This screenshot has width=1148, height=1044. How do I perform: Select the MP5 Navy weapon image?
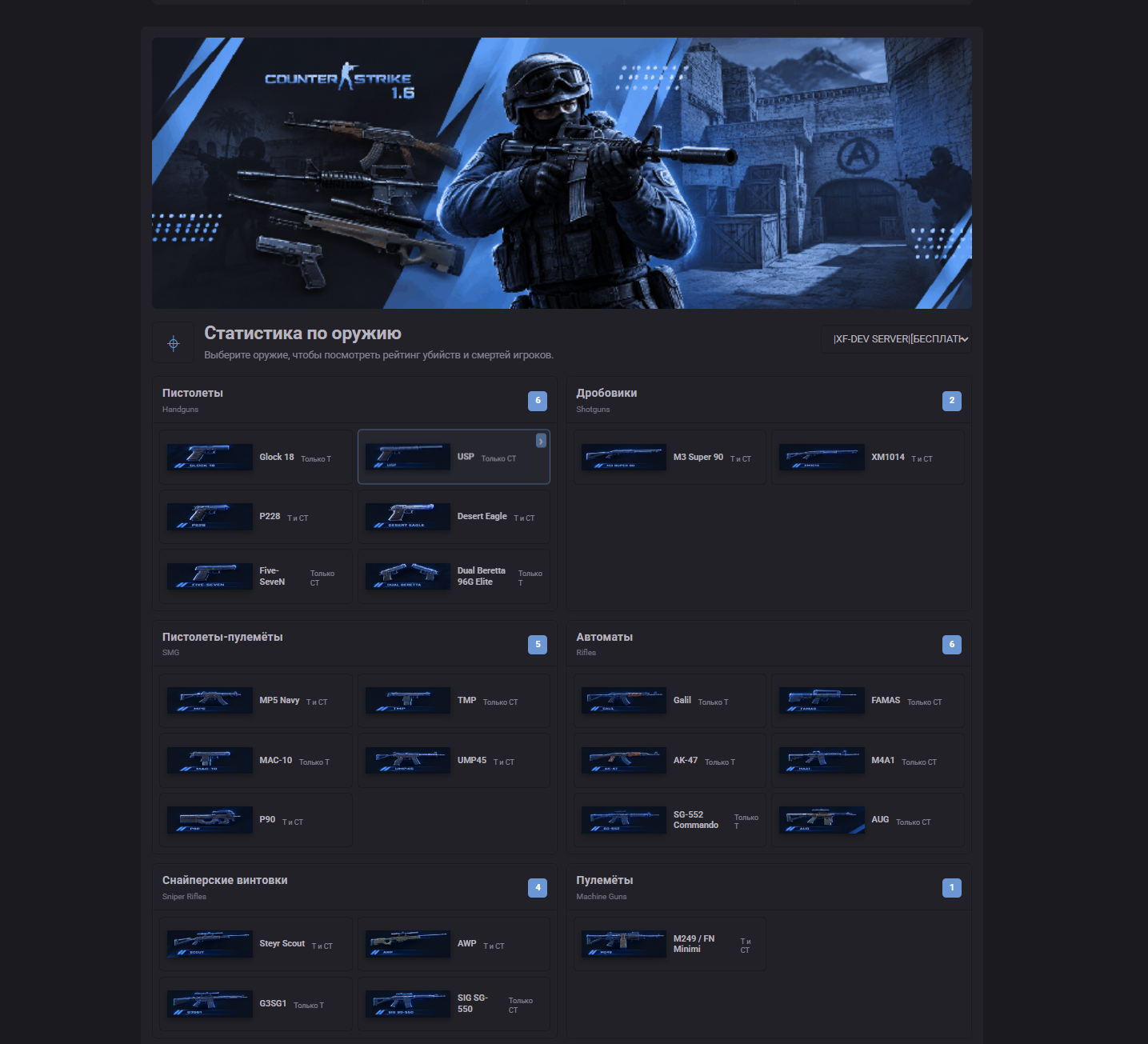pos(210,700)
